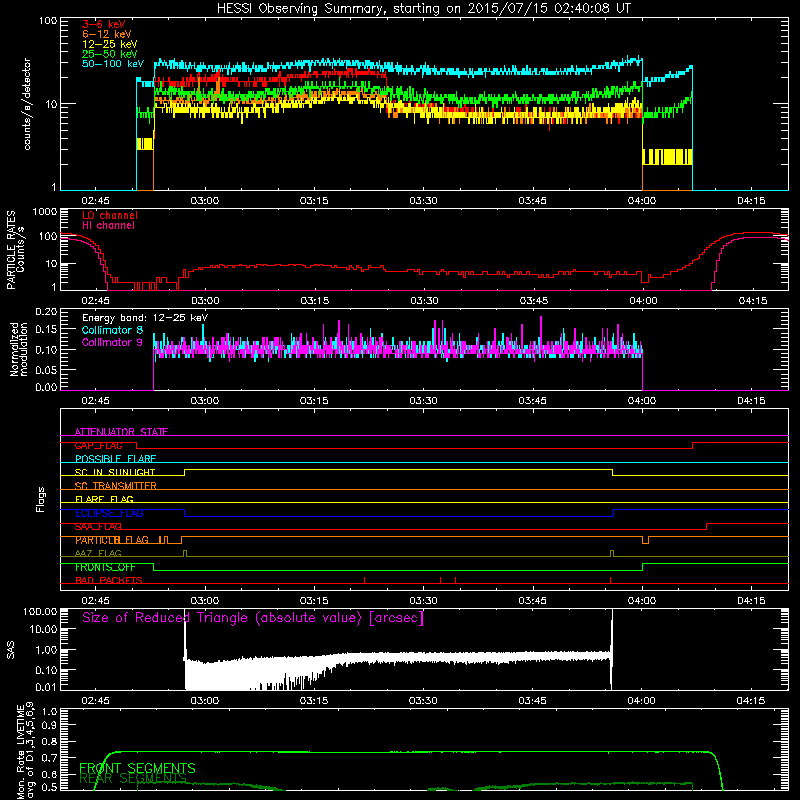
Task: Click the 1000 tick on particle rates axis
Action: [45, 212]
